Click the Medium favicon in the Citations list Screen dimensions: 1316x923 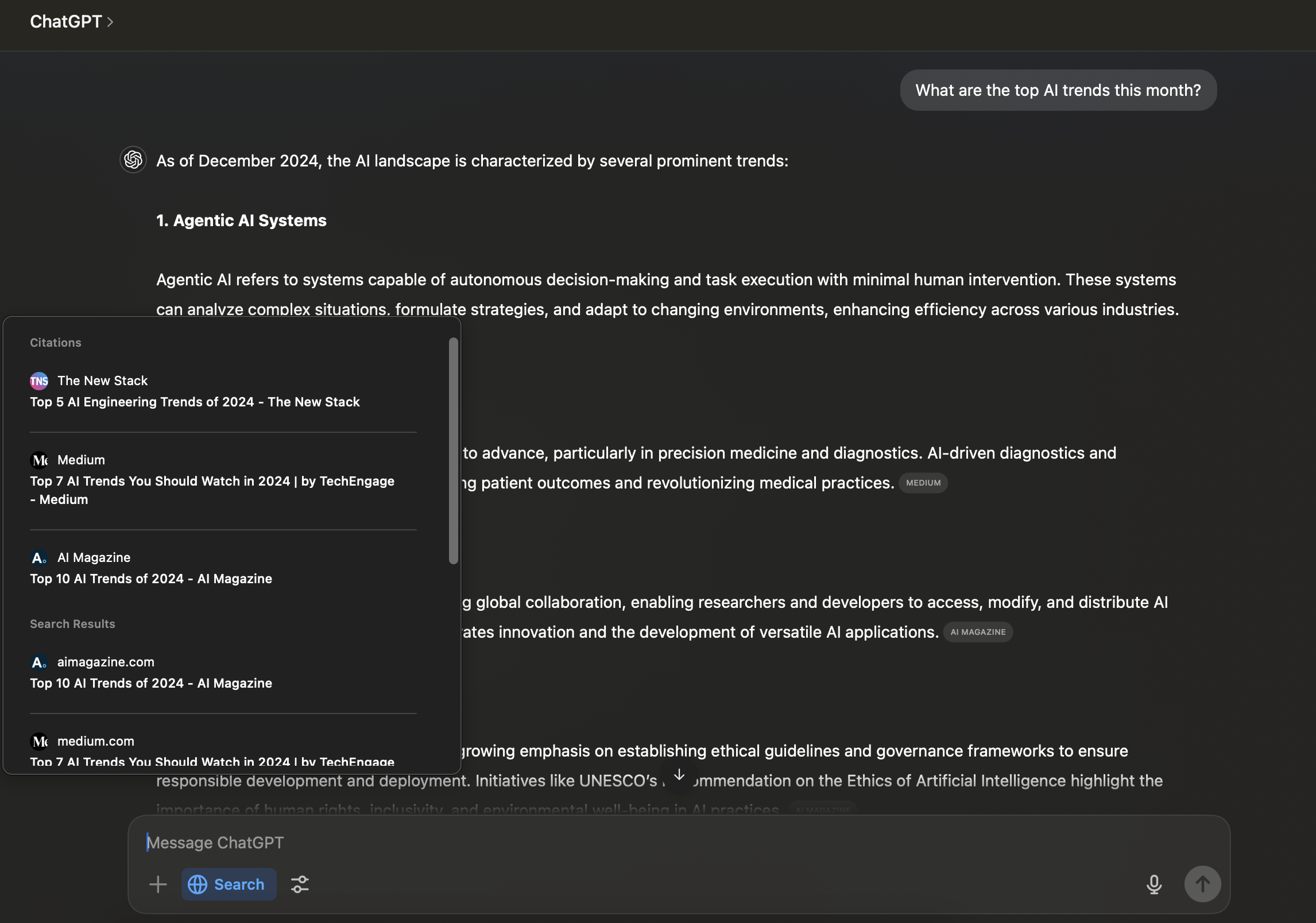pyautogui.click(x=39, y=460)
